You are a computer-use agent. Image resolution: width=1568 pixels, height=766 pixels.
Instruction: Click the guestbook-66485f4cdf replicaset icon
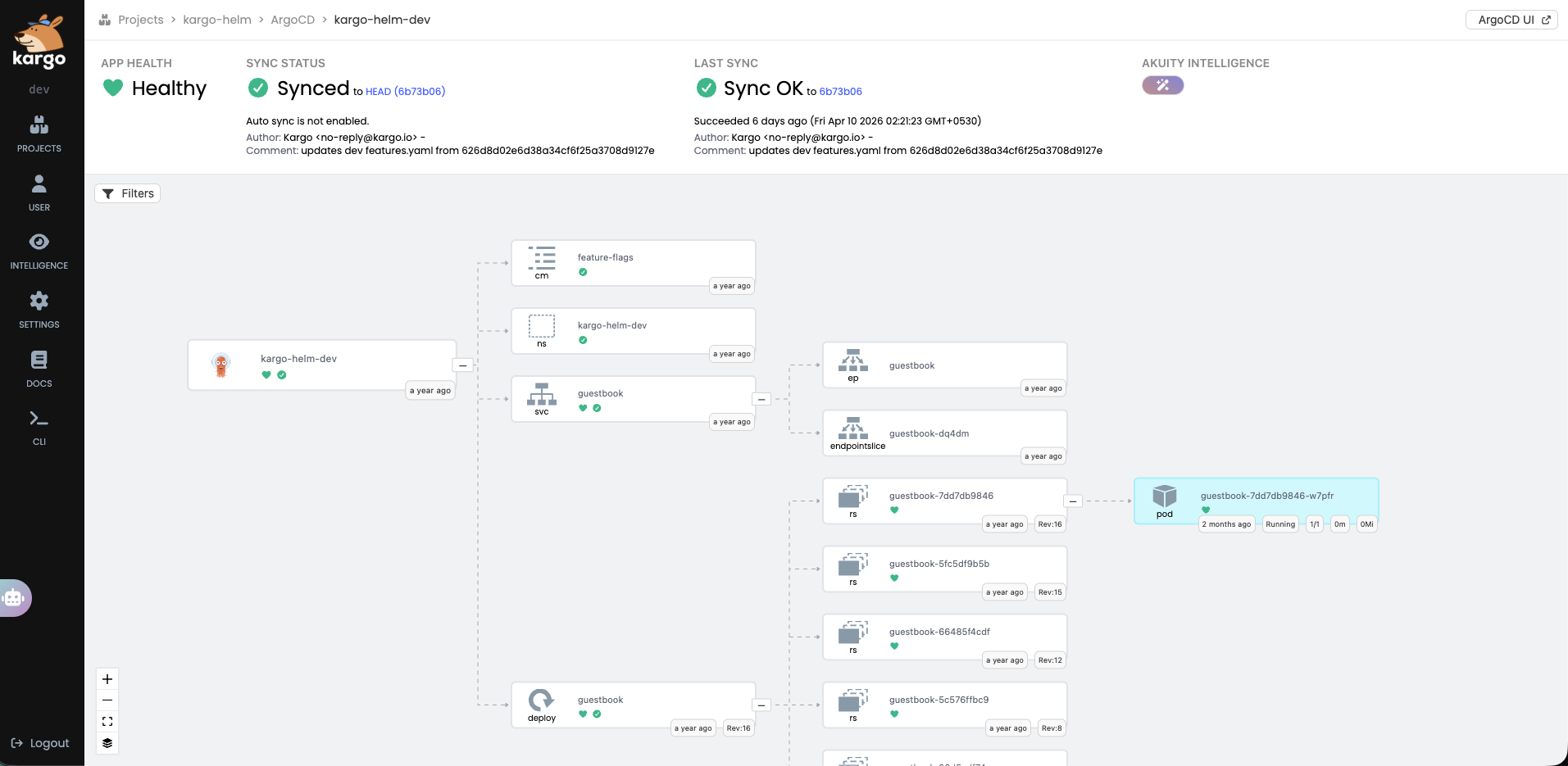(853, 632)
